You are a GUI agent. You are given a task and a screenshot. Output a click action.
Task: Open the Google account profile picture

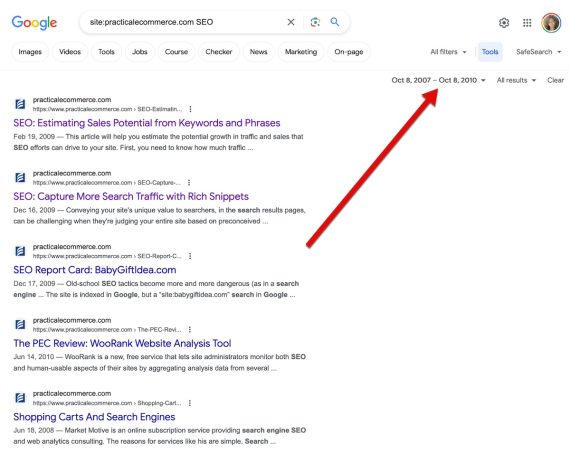551,23
